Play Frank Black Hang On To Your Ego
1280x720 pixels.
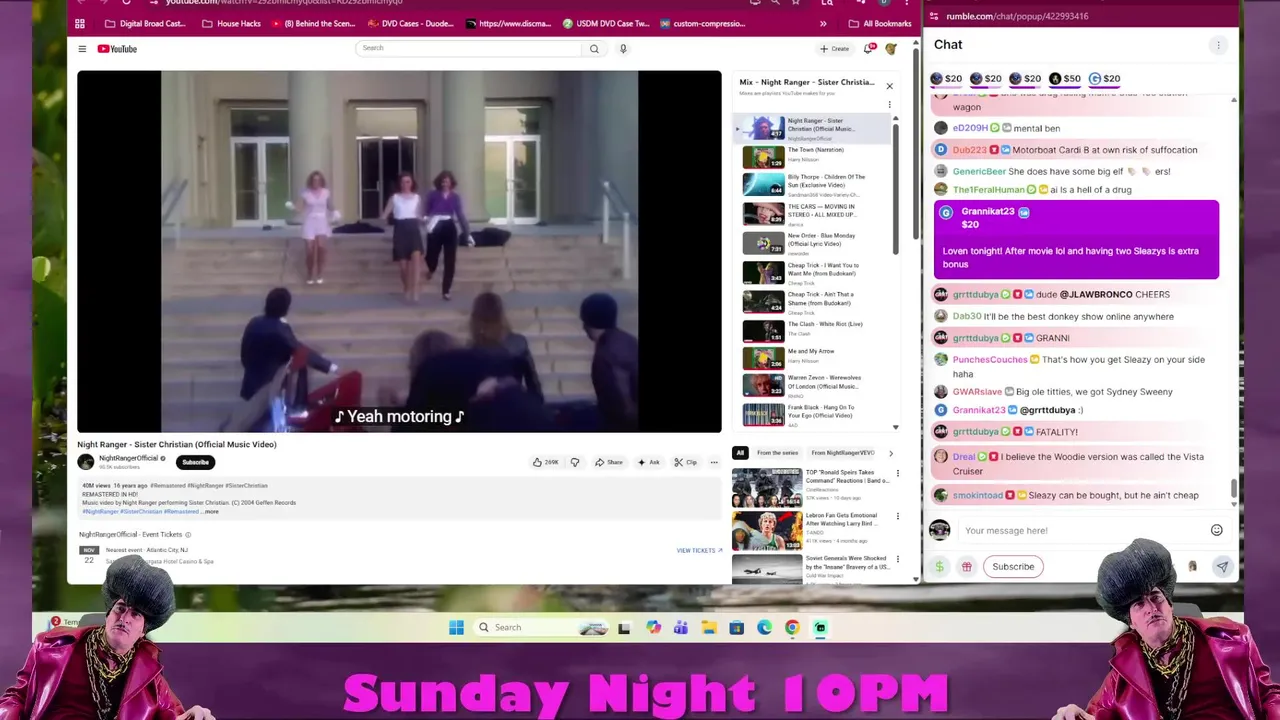pyautogui.click(x=812, y=414)
